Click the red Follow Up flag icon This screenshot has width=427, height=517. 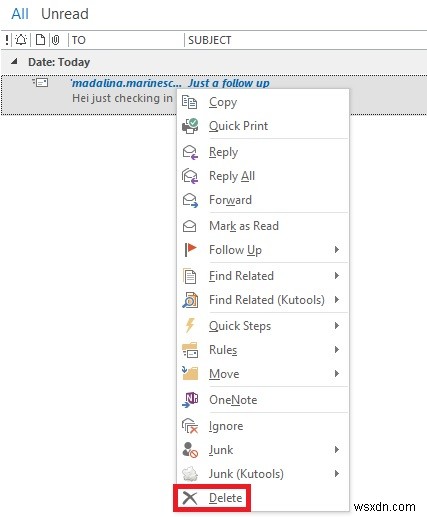[190, 250]
